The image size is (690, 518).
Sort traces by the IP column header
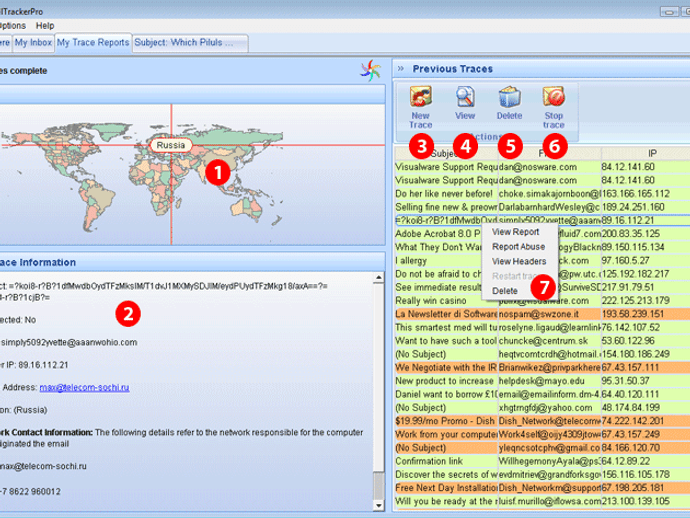click(x=652, y=154)
